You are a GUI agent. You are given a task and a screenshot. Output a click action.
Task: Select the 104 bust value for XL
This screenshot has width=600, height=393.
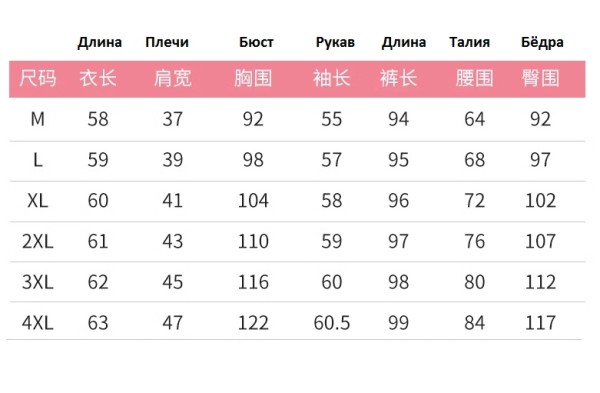(253, 201)
